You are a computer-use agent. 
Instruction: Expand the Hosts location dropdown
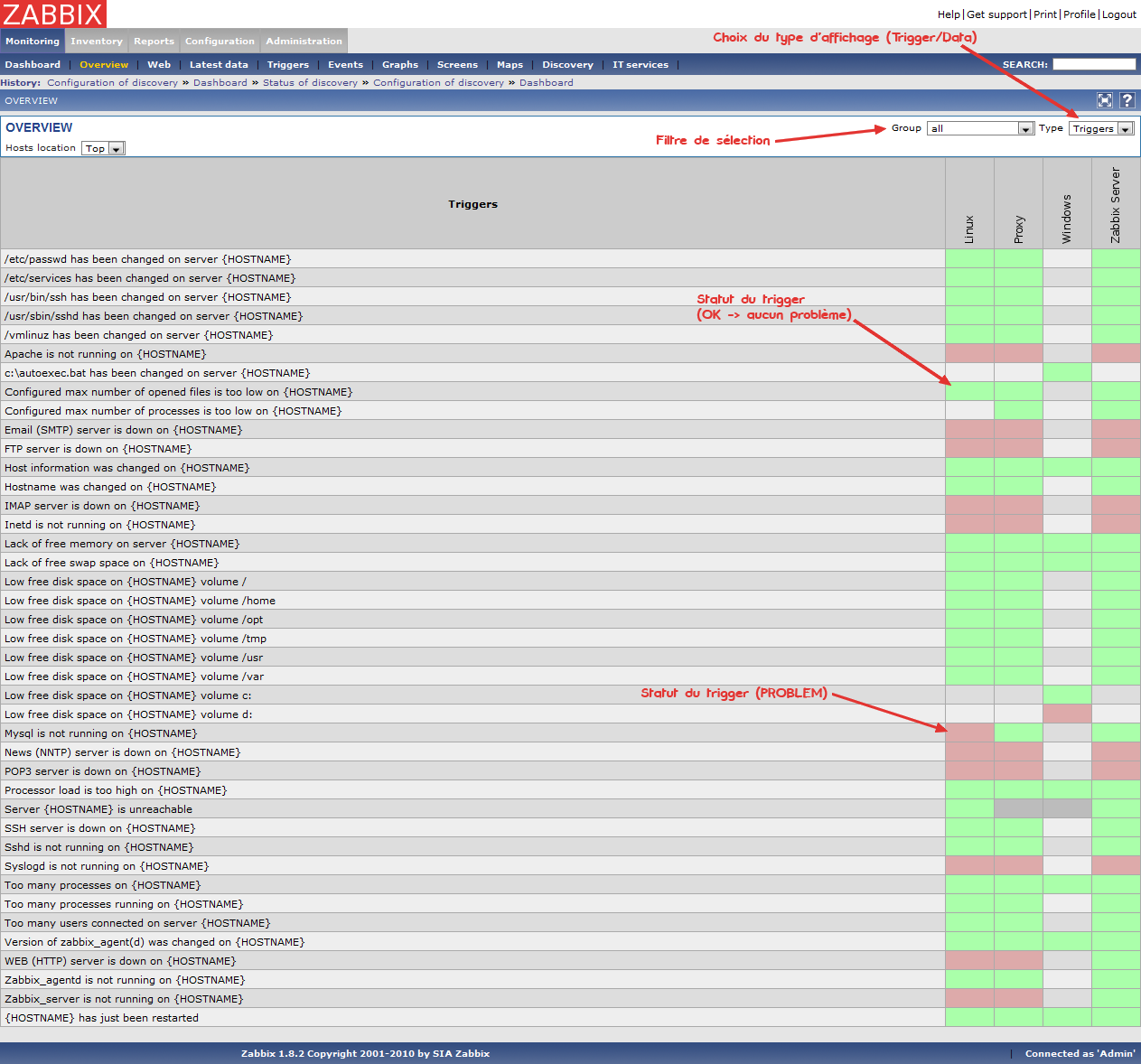[103, 148]
